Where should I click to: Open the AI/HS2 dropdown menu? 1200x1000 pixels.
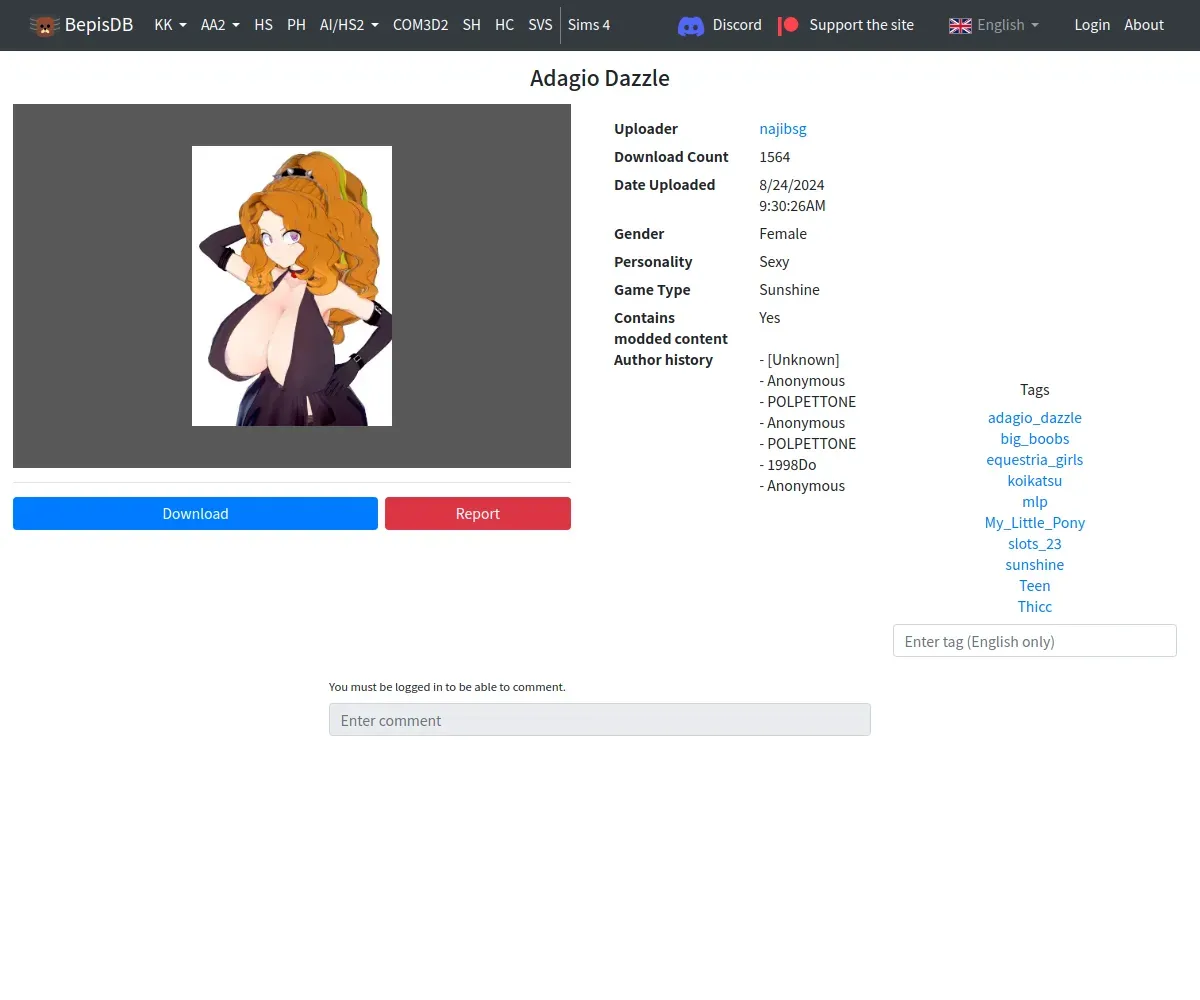click(349, 25)
